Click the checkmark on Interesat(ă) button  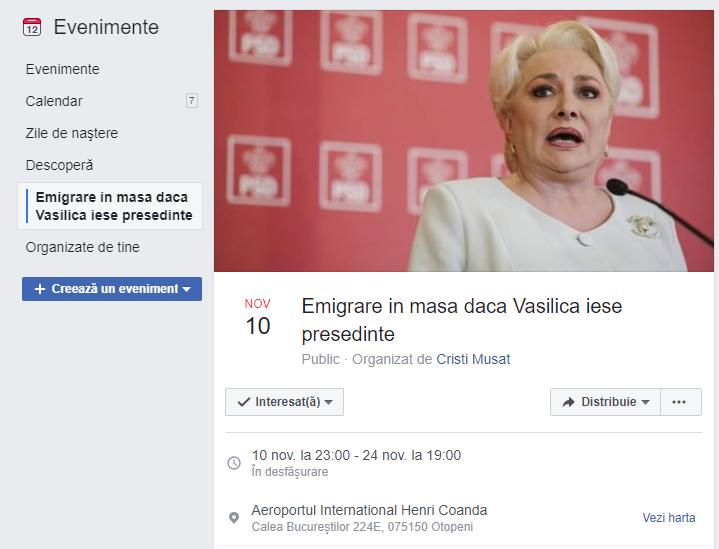click(x=243, y=402)
